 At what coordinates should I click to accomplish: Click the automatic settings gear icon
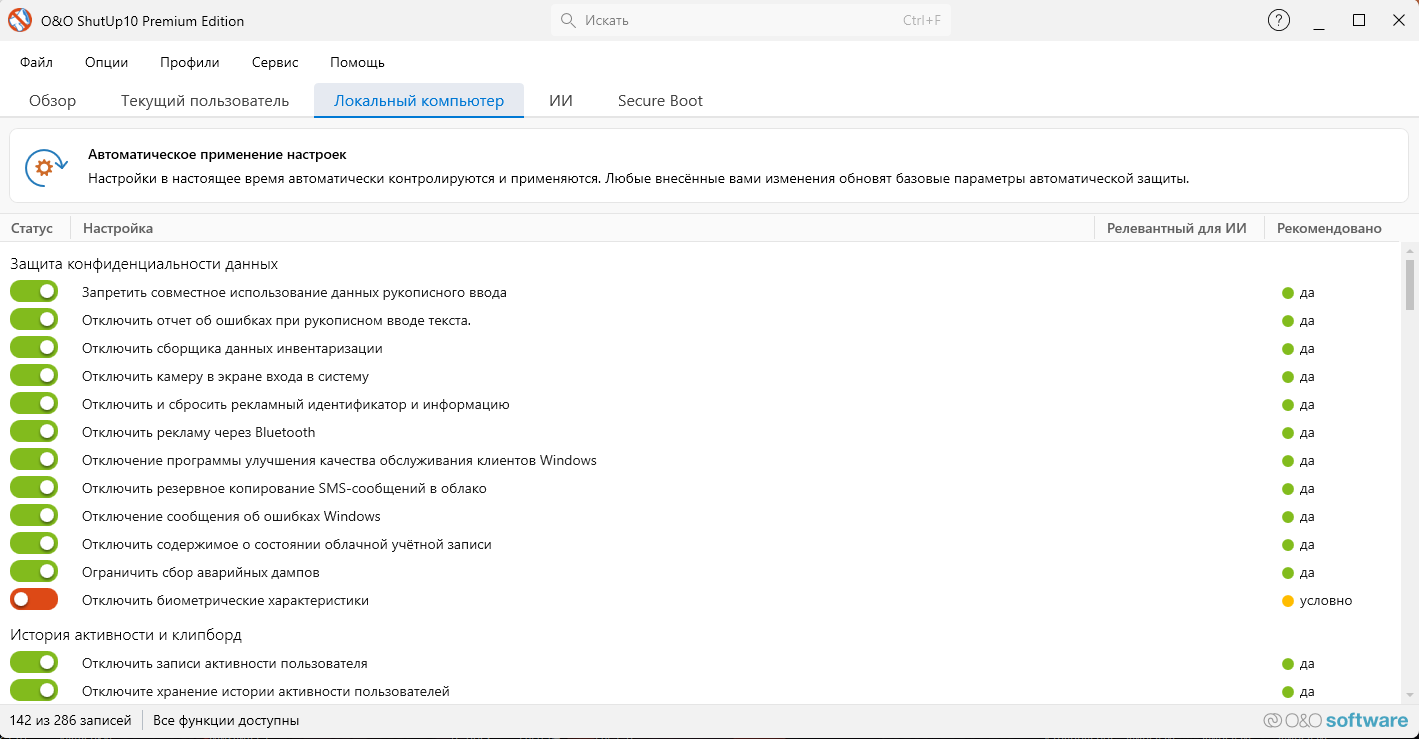pos(46,167)
